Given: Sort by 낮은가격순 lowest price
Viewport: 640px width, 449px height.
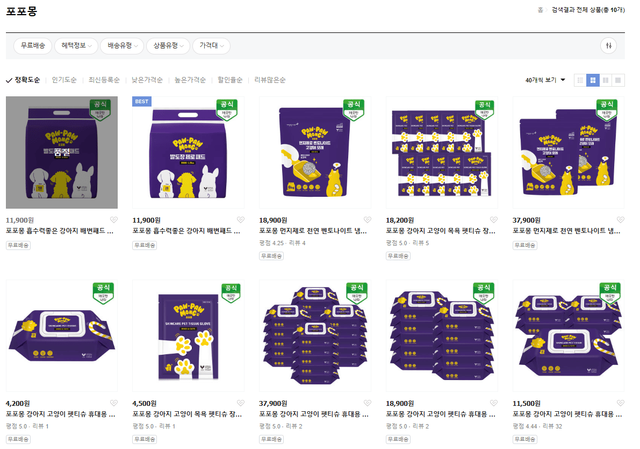Looking at the screenshot, I should click(x=147, y=80).
